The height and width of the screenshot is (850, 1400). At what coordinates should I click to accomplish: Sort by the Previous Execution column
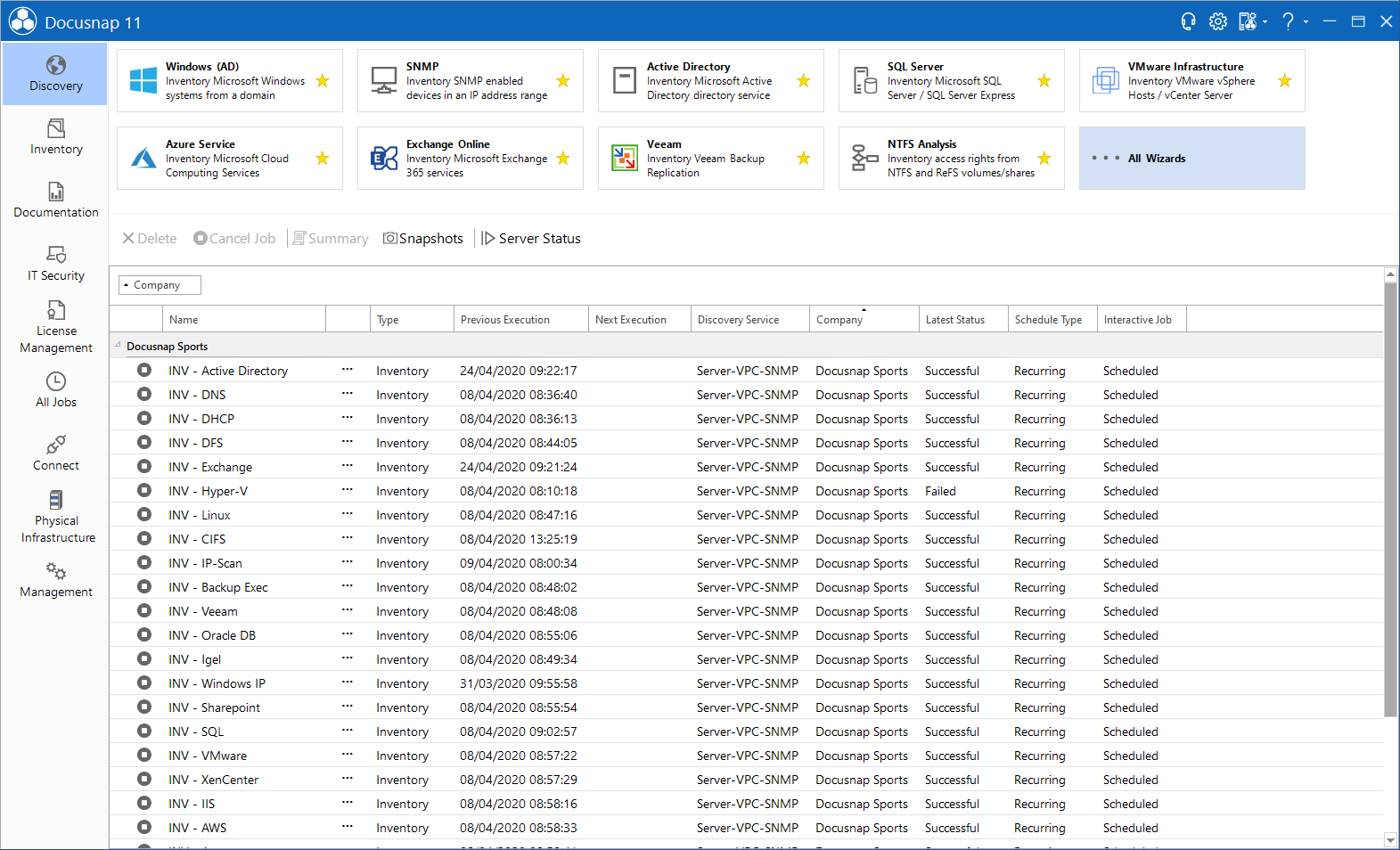(x=520, y=319)
